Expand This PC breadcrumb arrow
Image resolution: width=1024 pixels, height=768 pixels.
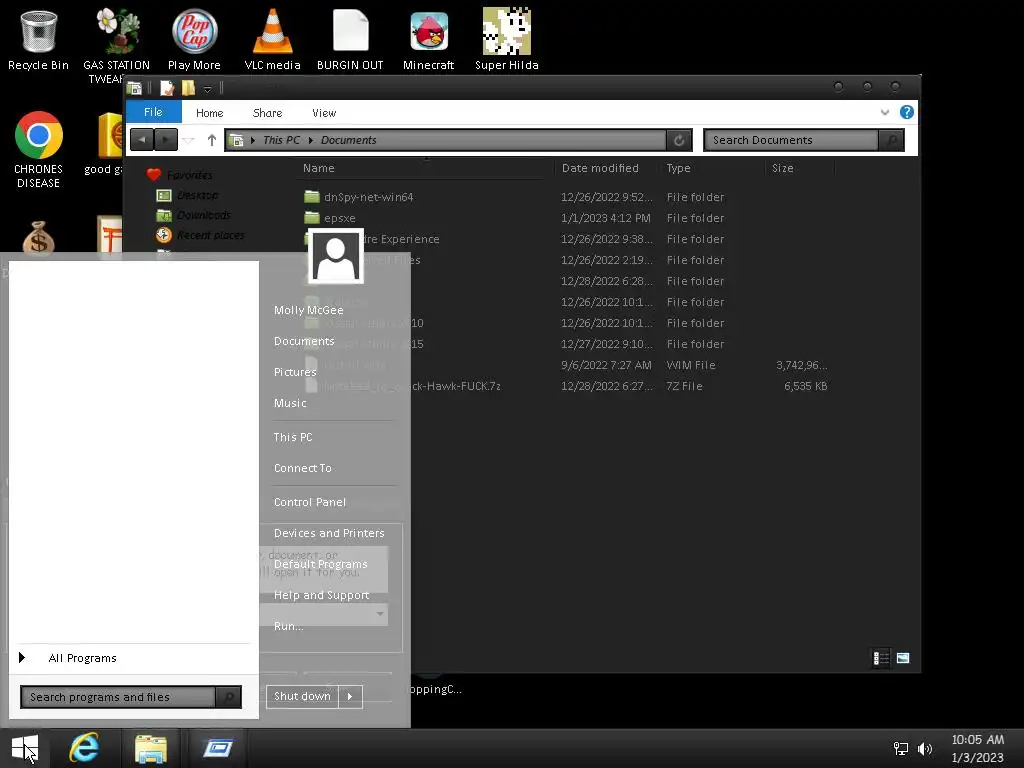(x=310, y=140)
